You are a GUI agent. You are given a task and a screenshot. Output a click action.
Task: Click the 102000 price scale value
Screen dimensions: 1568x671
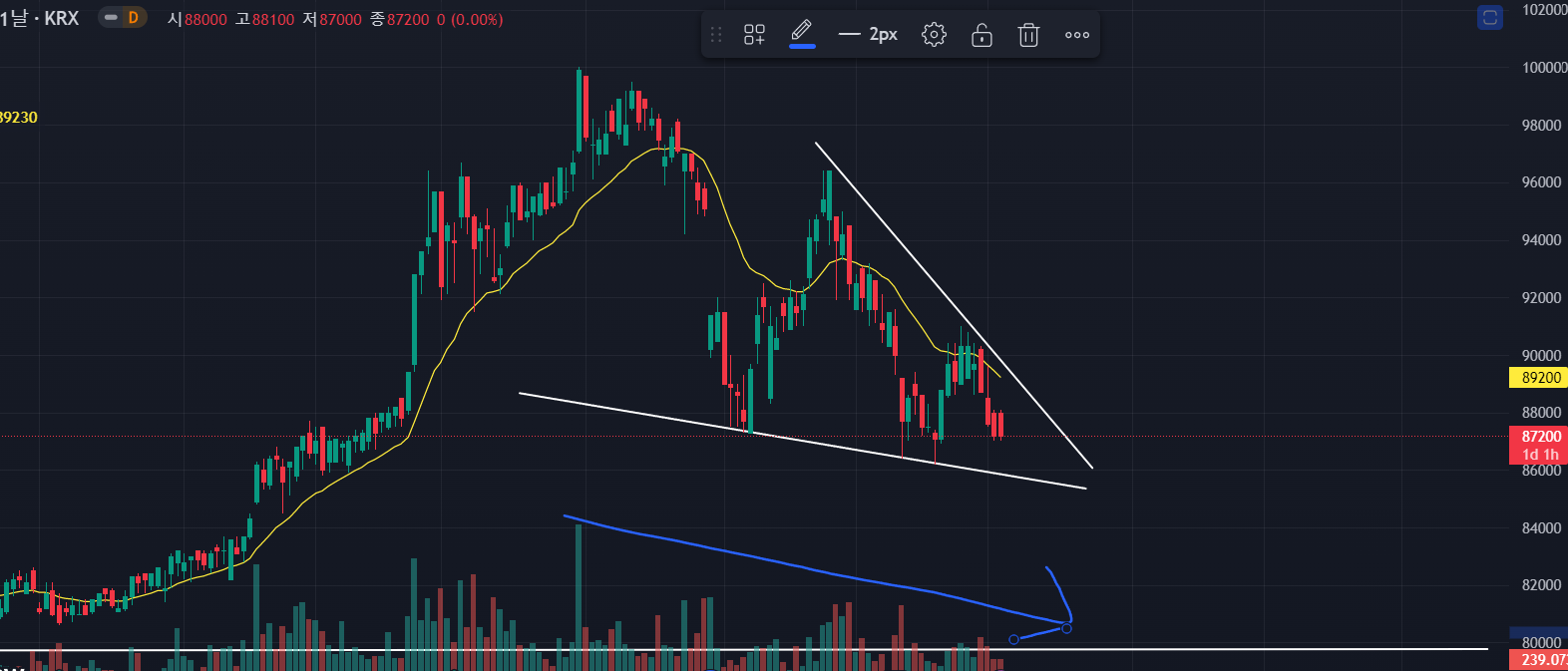click(1544, 10)
